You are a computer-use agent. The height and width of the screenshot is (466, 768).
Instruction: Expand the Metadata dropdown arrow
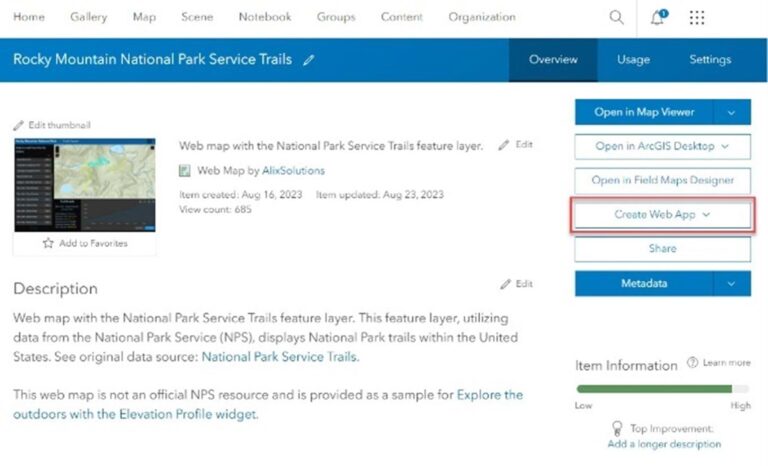732,283
